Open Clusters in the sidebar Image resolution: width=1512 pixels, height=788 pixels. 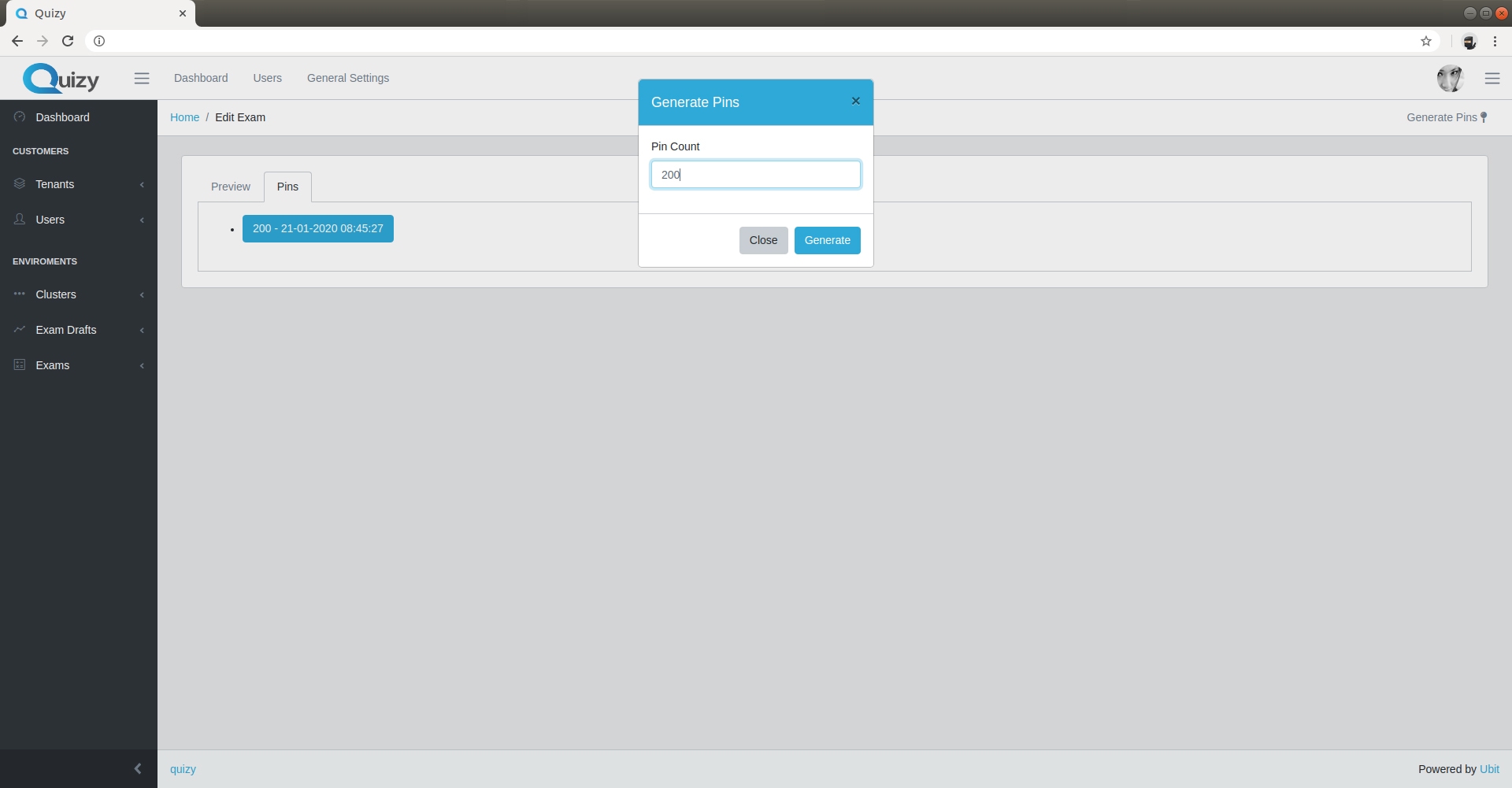79,294
